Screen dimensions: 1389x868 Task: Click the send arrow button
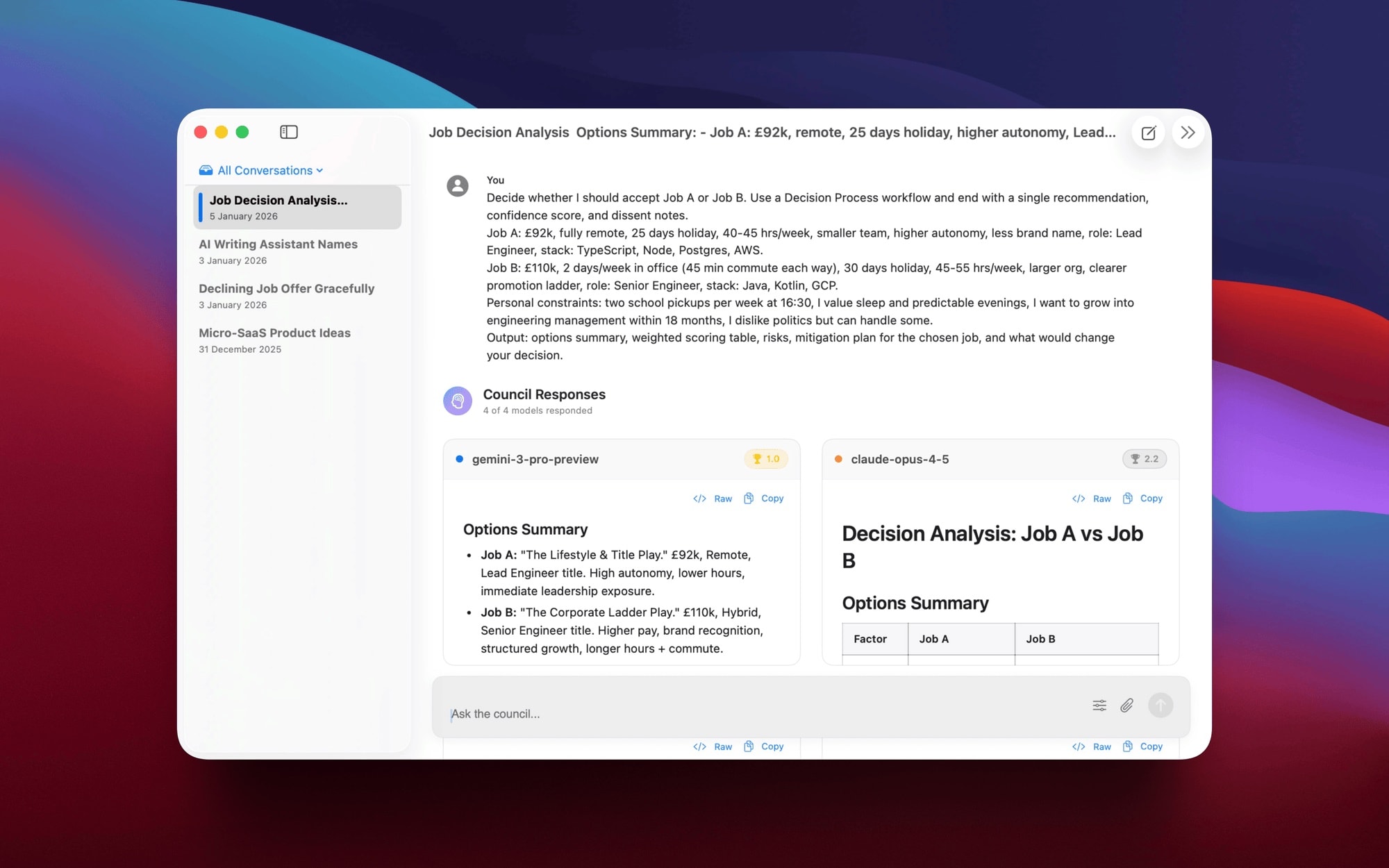coord(1160,705)
